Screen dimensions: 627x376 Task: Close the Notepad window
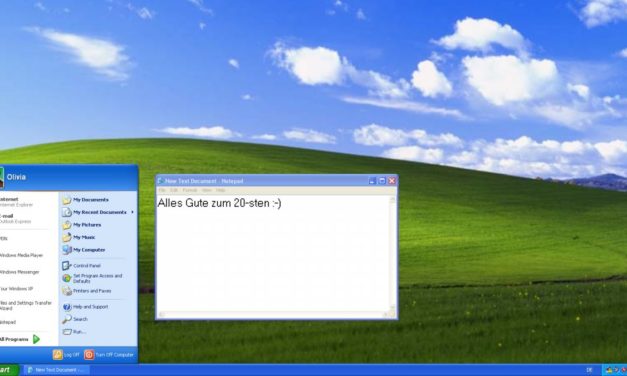[x=392, y=181]
